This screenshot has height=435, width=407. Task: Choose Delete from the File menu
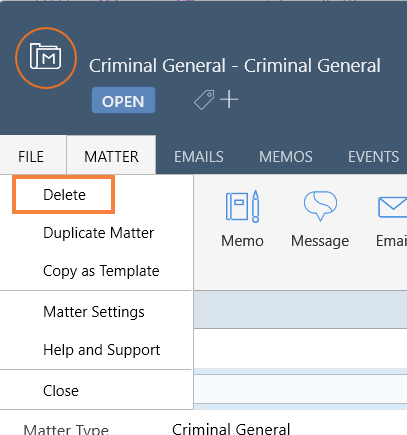[x=64, y=195]
